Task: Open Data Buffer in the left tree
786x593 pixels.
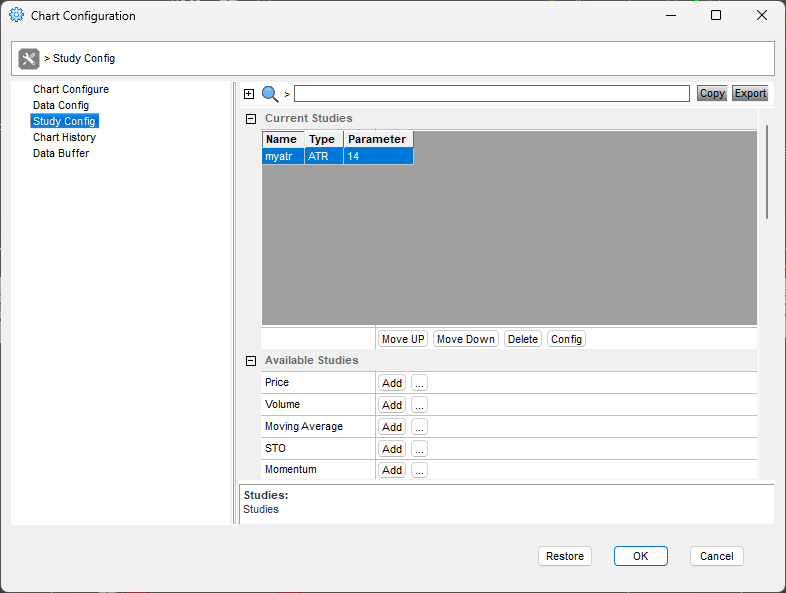Action: (61, 153)
